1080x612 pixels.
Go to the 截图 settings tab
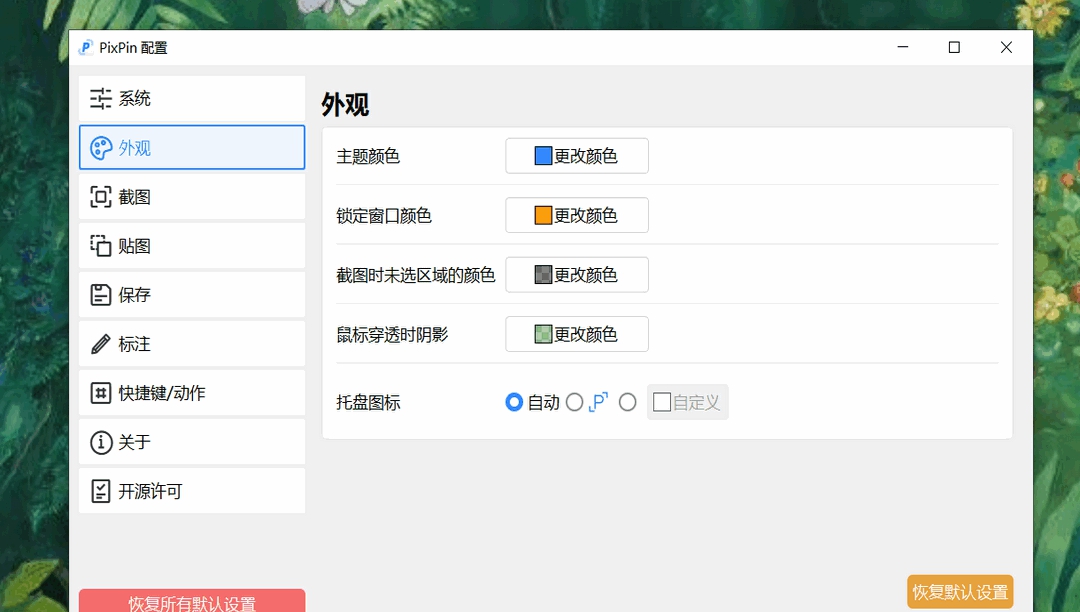192,197
